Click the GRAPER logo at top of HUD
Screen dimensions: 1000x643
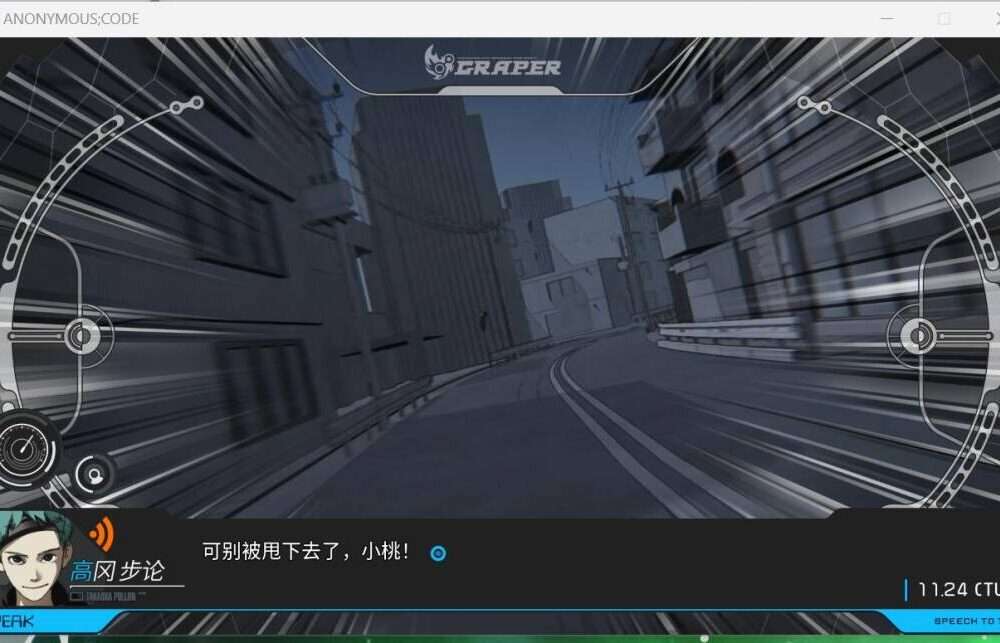pyautogui.click(x=492, y=63)
